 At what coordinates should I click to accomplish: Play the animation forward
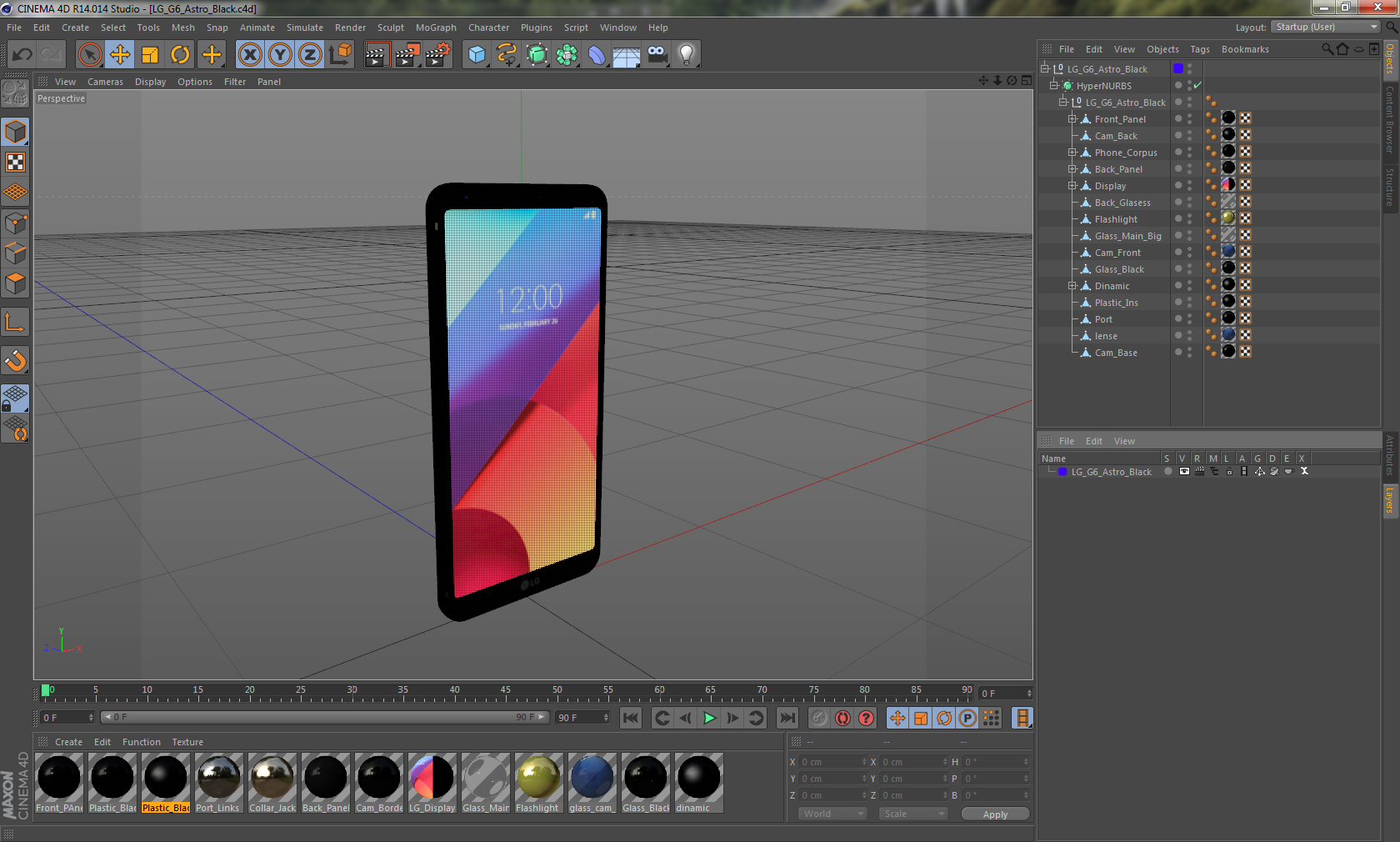pyautogui.click(x=709, y=718)
